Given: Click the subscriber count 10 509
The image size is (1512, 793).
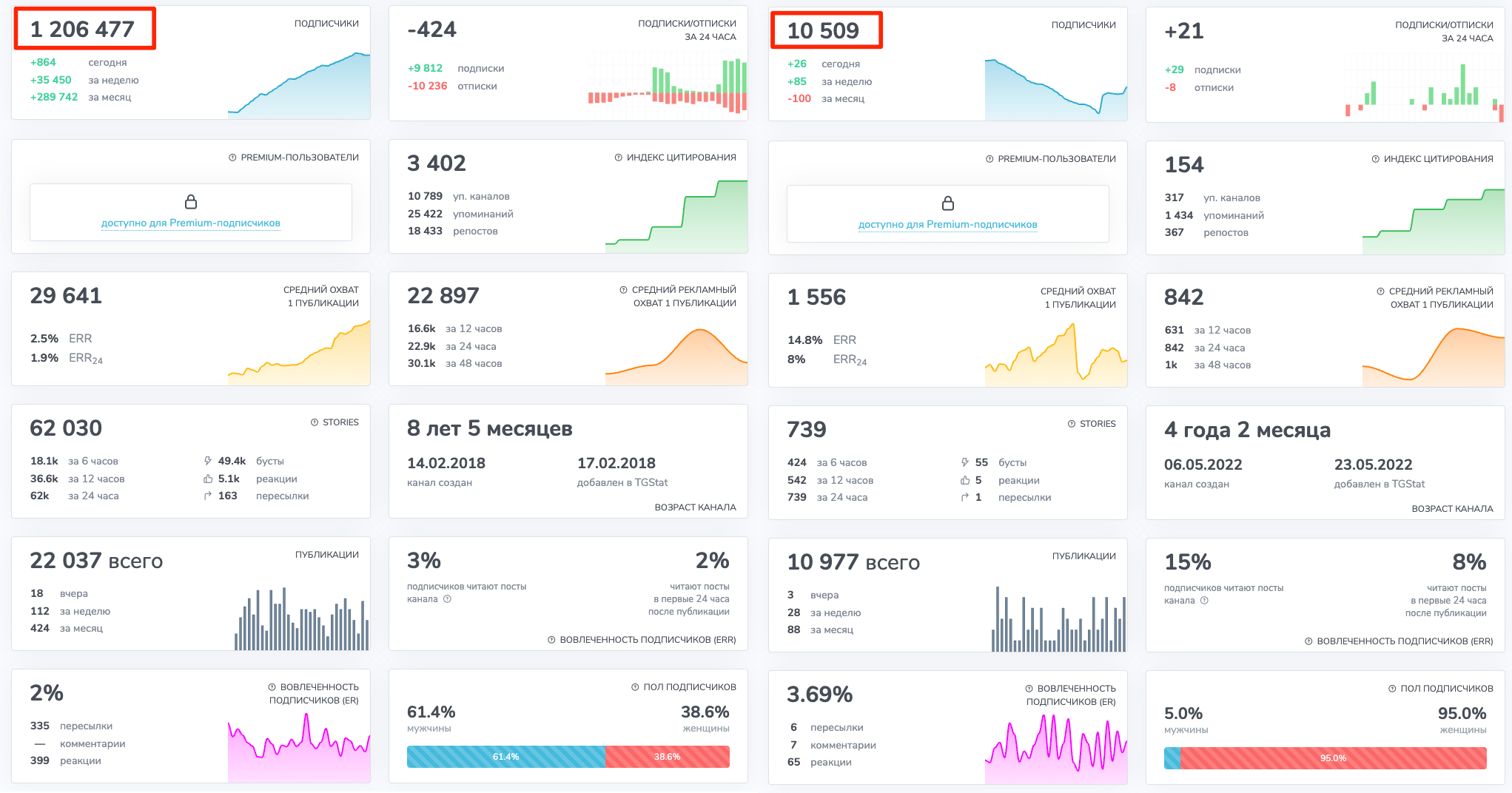Looking at the screenshot, I should click(x=823, y=30).
